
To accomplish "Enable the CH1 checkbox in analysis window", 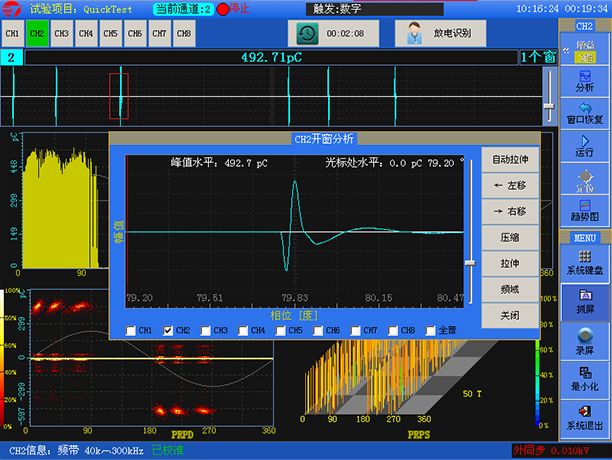I will click(x=132, y=331).
